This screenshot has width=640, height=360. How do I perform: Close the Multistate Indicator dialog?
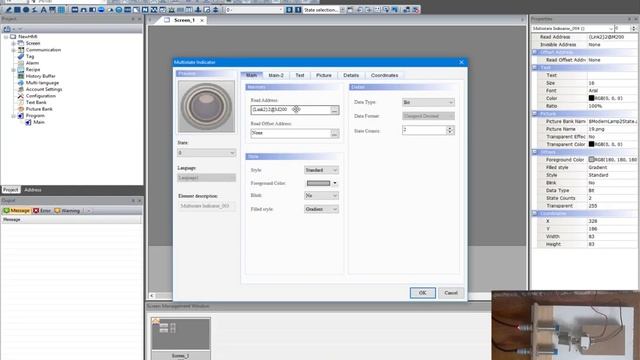pyautogui.click(x=461, y=62)
